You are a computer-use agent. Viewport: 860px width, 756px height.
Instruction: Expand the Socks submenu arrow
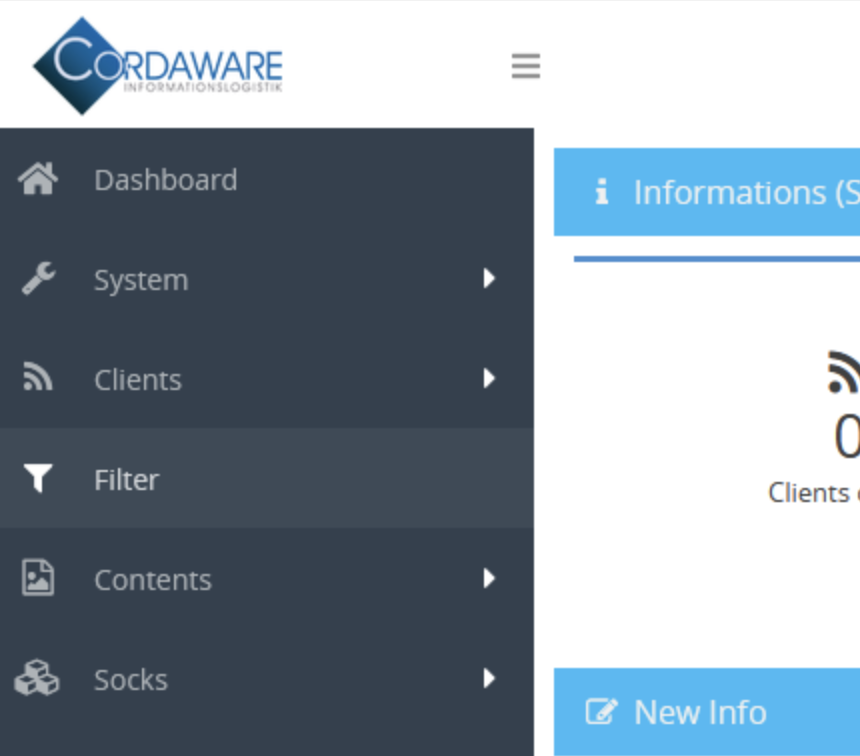[x=489, y=678]
